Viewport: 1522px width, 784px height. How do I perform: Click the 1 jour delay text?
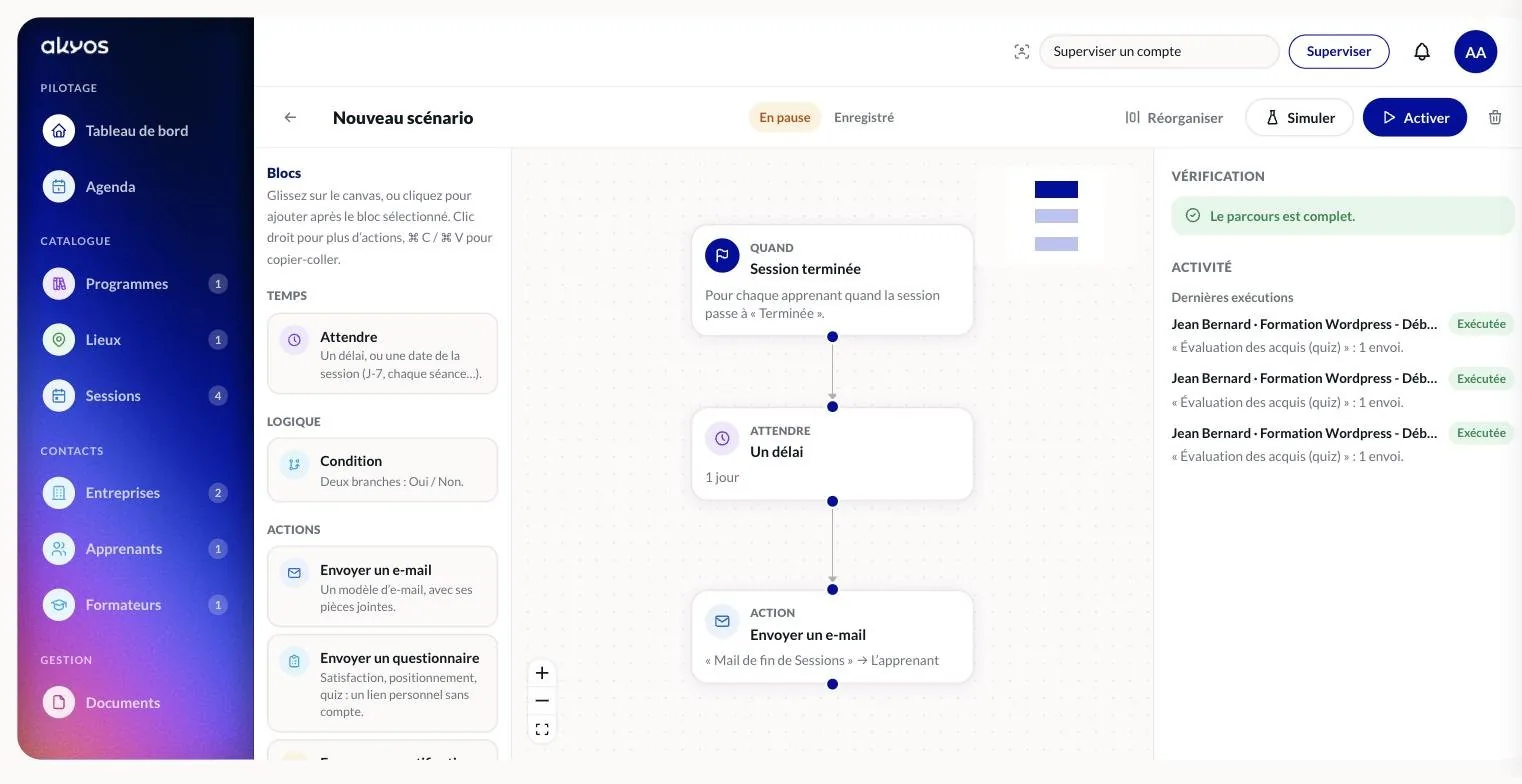tap(722, 477)
